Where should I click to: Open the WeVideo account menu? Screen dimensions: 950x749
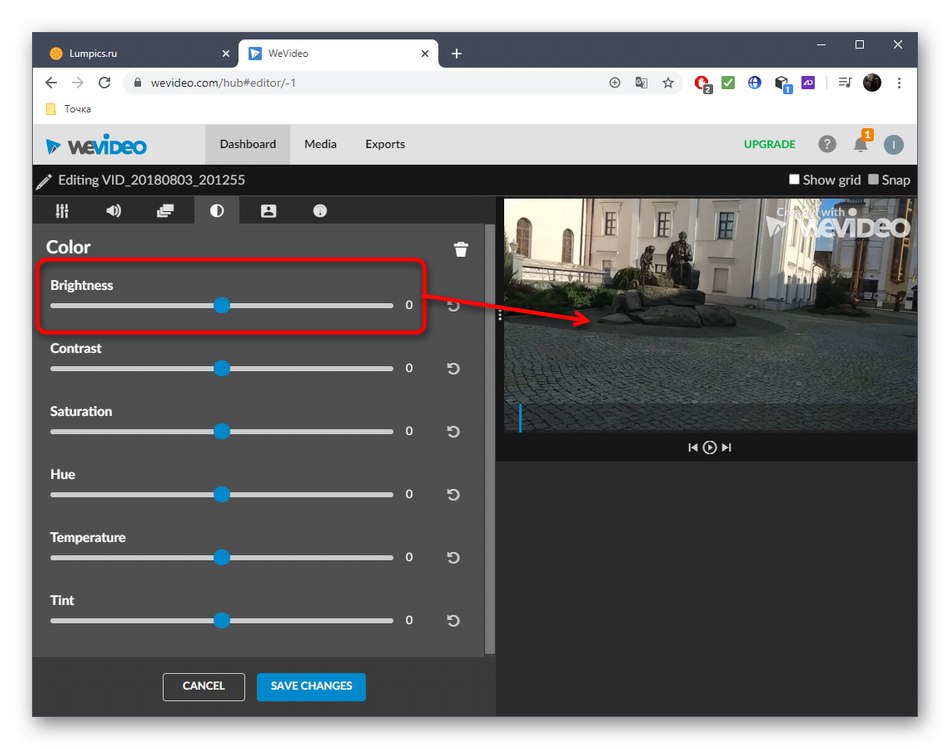coord(893,144)
